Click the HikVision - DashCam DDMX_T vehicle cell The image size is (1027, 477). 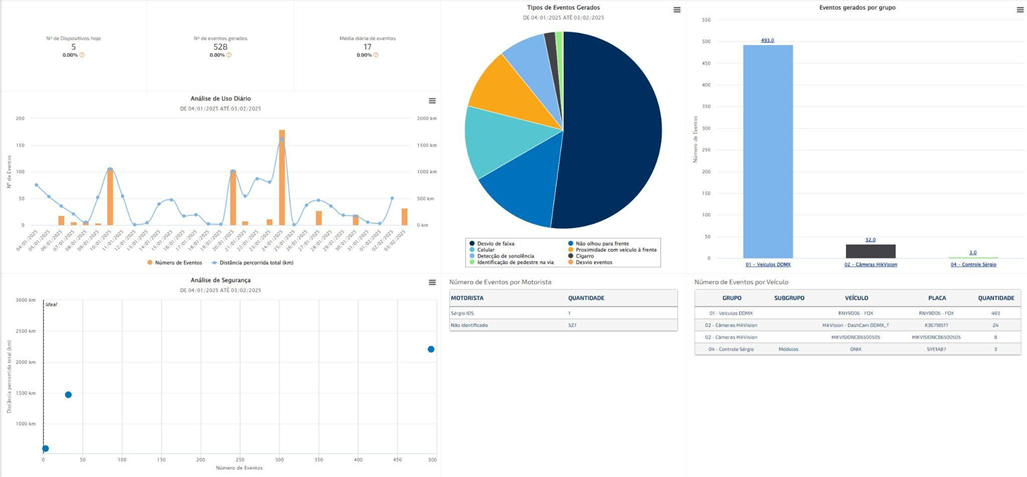click(856, 325)
